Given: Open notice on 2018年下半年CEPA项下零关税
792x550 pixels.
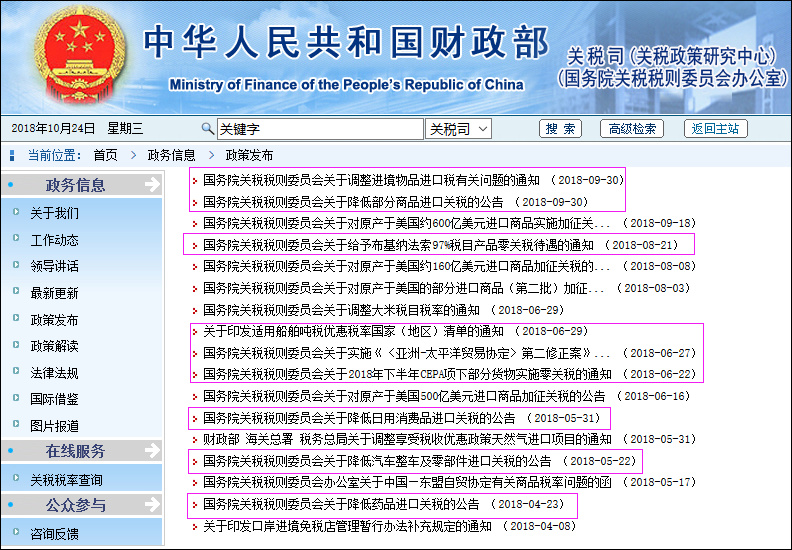Looking at the screenshot, I should tap(407, 374).
